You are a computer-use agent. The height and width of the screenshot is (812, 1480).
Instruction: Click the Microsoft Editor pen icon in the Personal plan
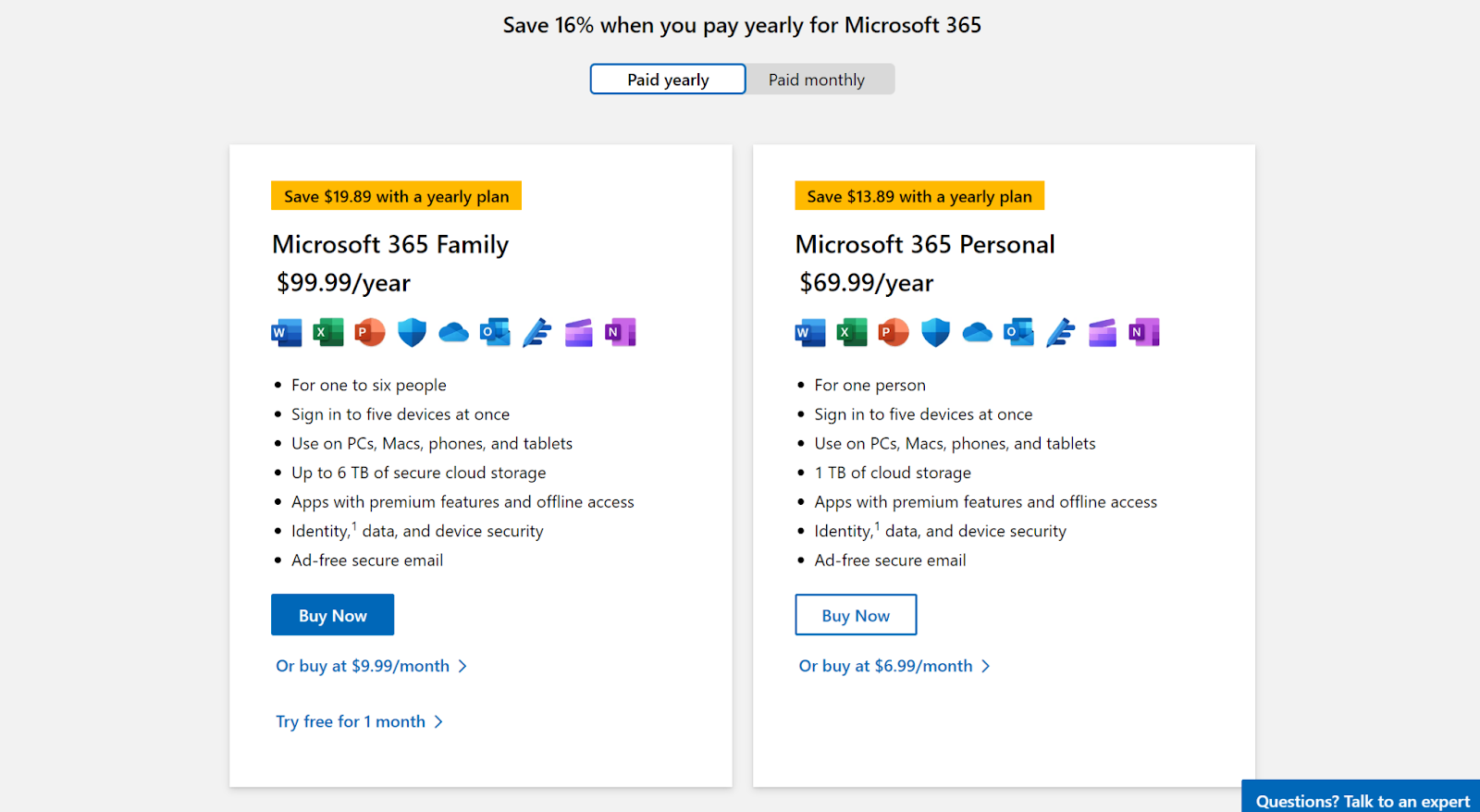[1061, 332]
